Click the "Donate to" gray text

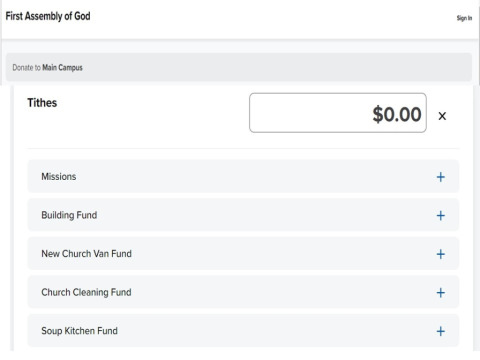pyautogui.click(x=26, y=68)
